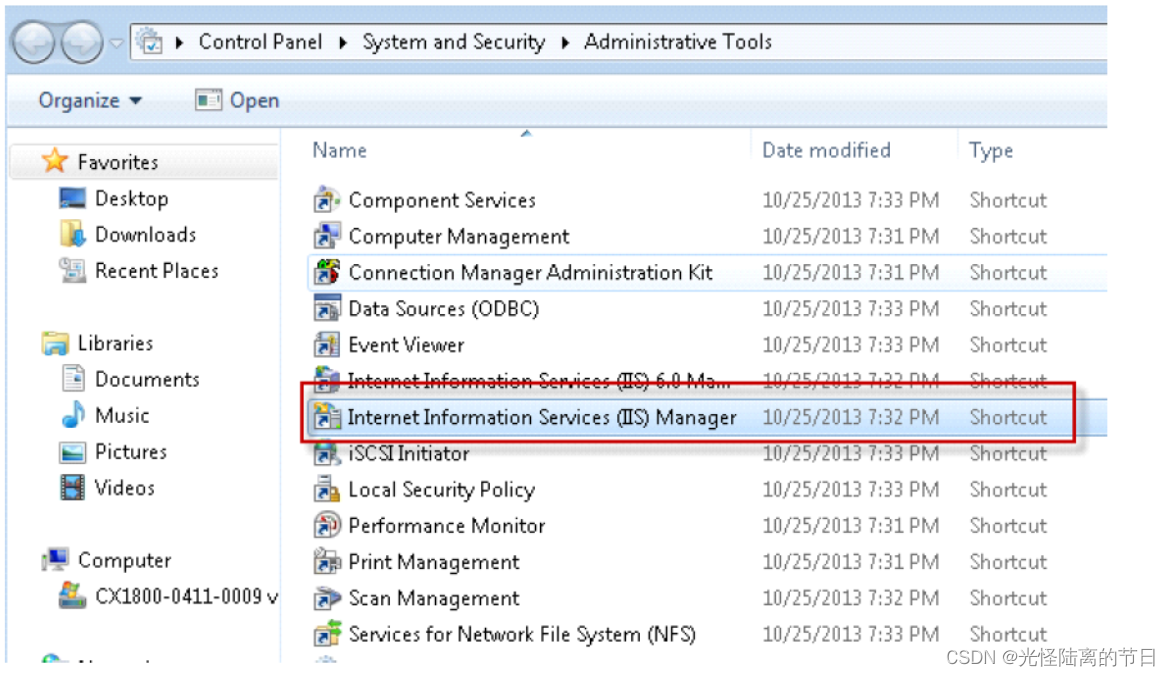Click the Pictures library icon

pos(72,451)
